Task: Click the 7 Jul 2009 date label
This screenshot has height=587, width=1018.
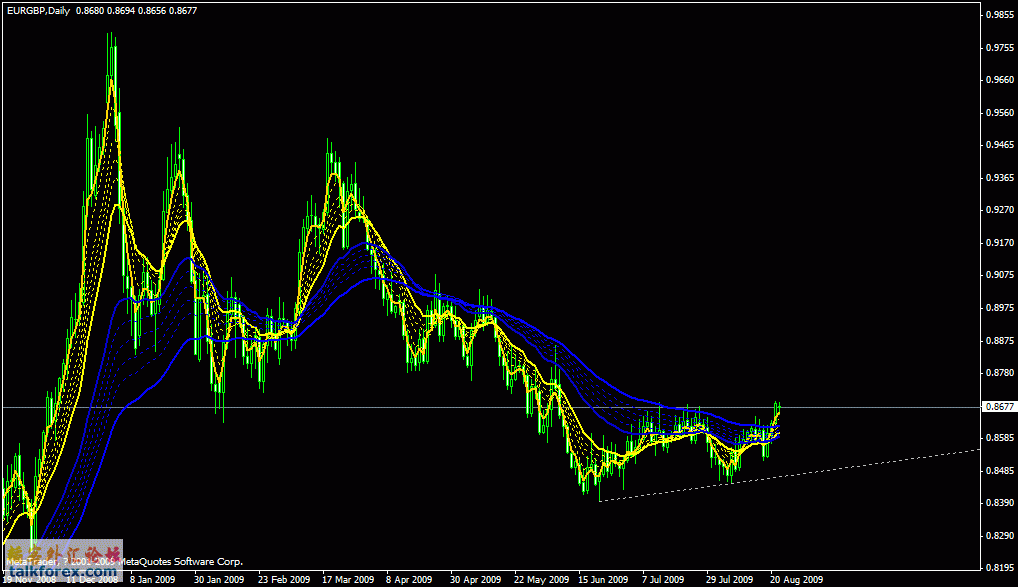Action: point(663,579)
